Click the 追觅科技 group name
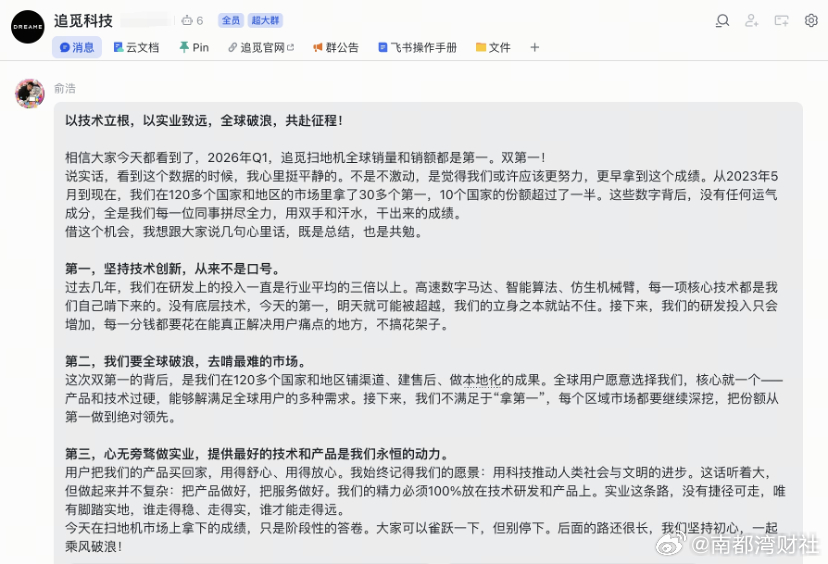This screenshot has width=828, height=564. click(x=83, y=21)
